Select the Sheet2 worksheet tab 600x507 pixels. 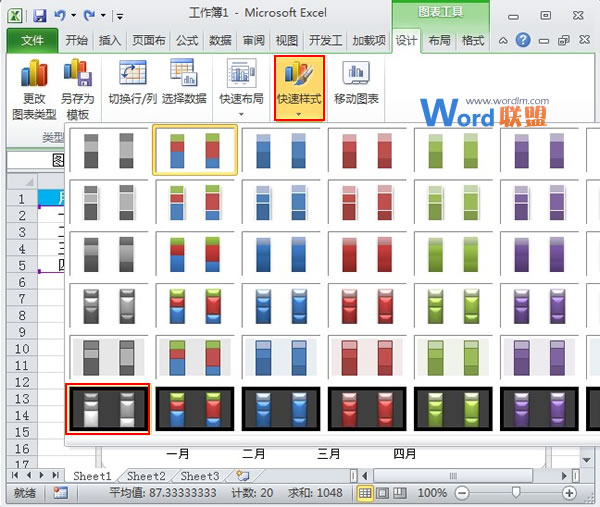pyautogui.click(x=146, y=476)
